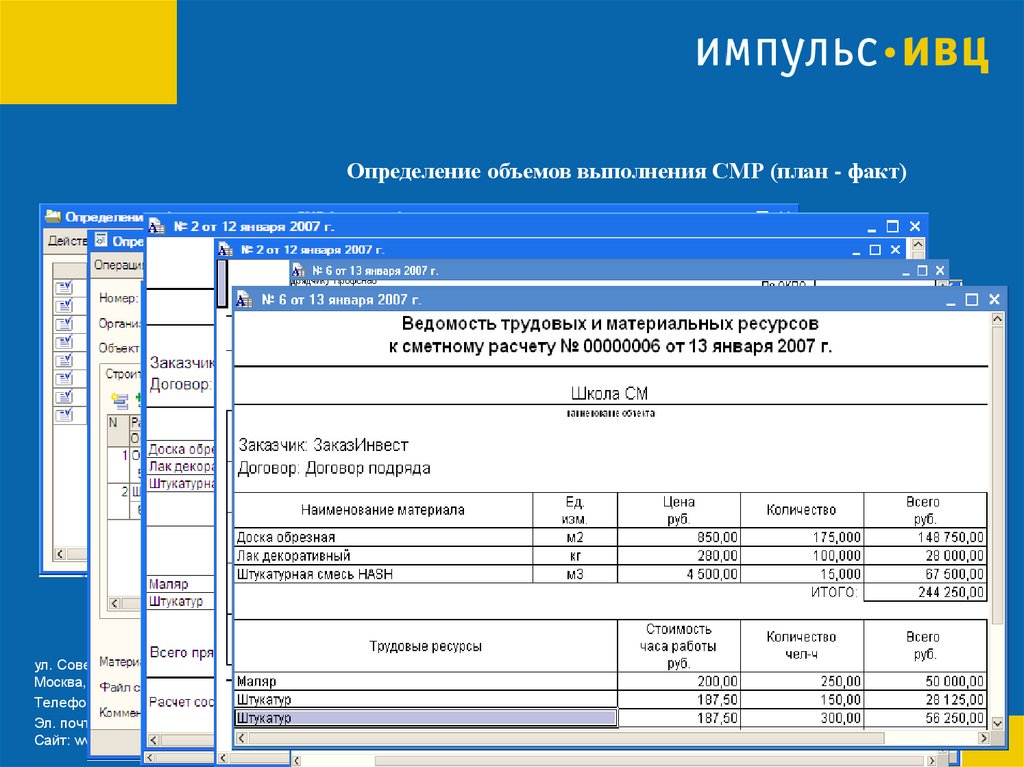Viewport: 1024px width, 767px height.
Task: Click the right arrow of the front window's horizontal scrollbar
Action: coord(984,738)
